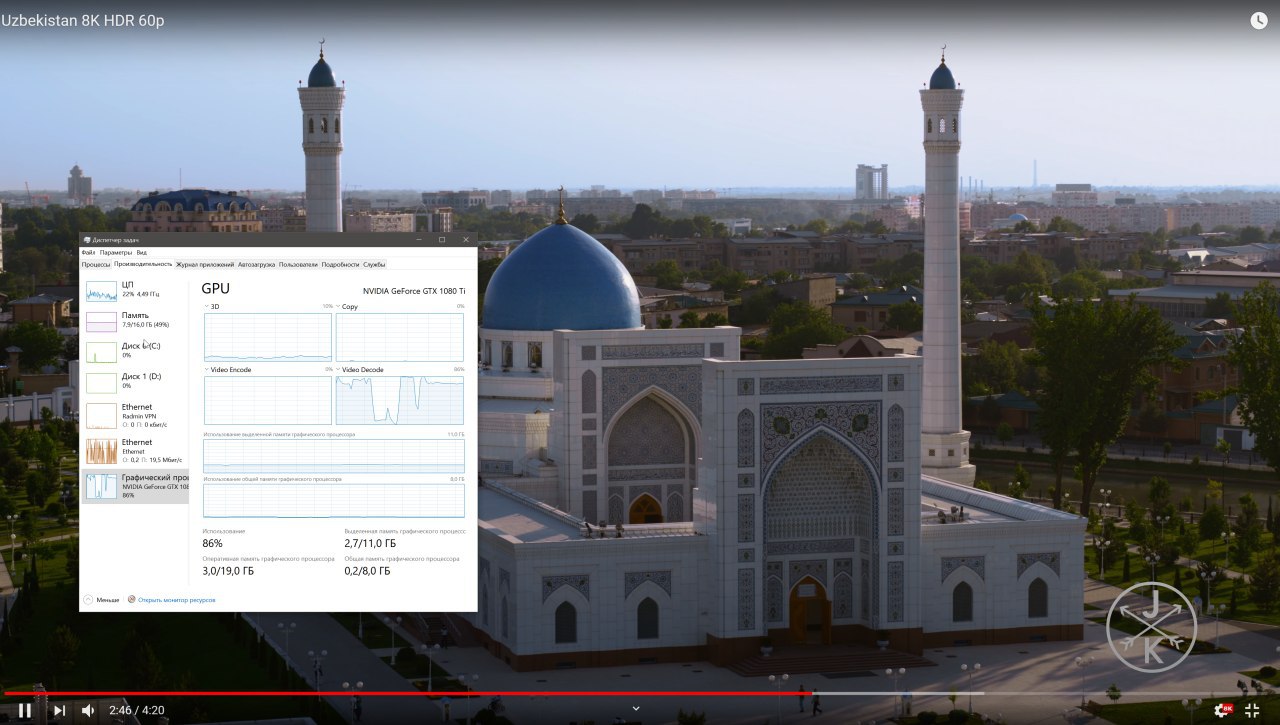Open the Вид menu in Task Manager
1280x725 pixels.
[x=142, y=253]
